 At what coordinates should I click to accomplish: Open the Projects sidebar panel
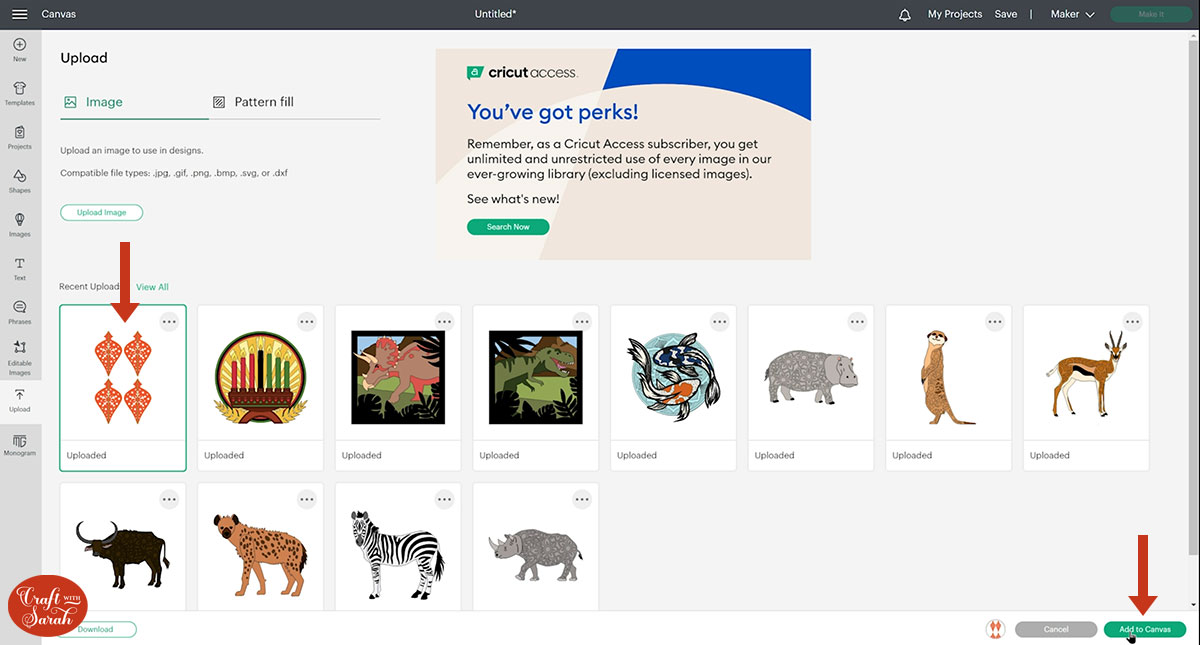tap(20, 137)
